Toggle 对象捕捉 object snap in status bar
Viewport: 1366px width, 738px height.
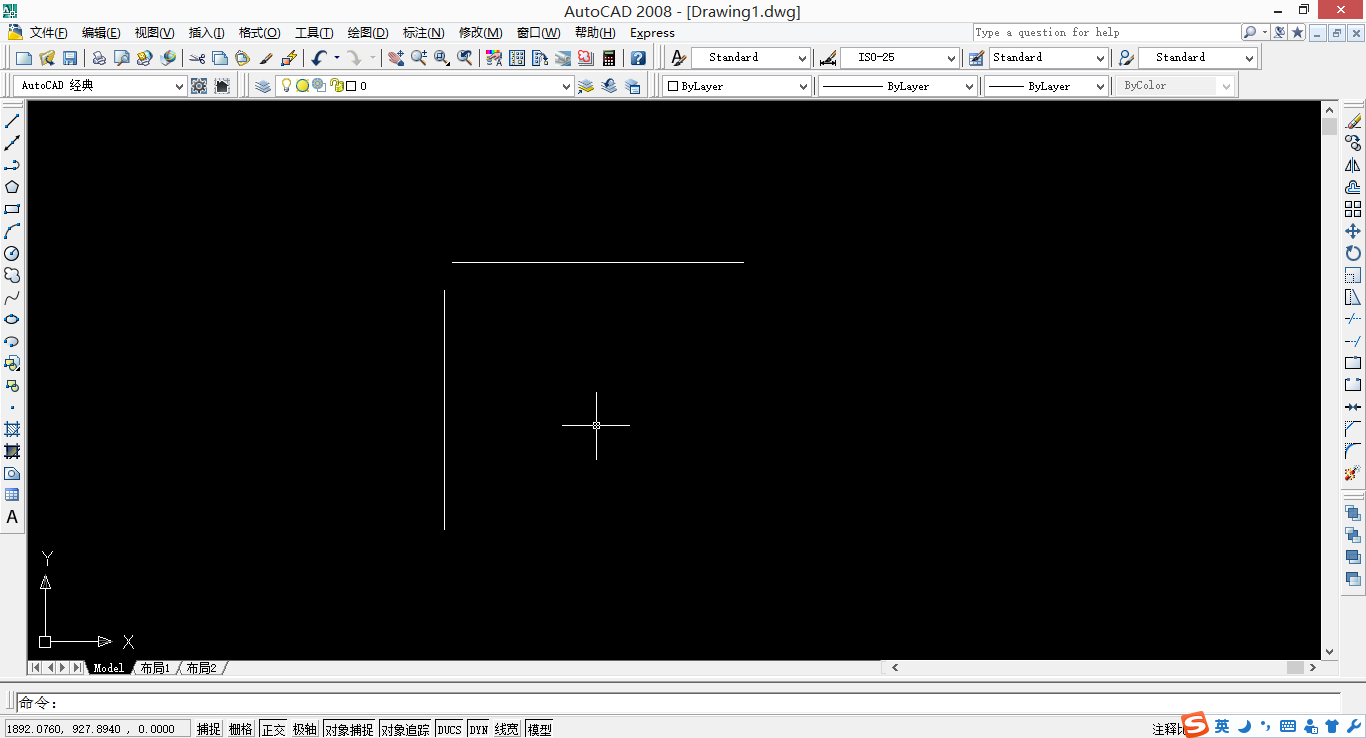(x=349, y=729)
